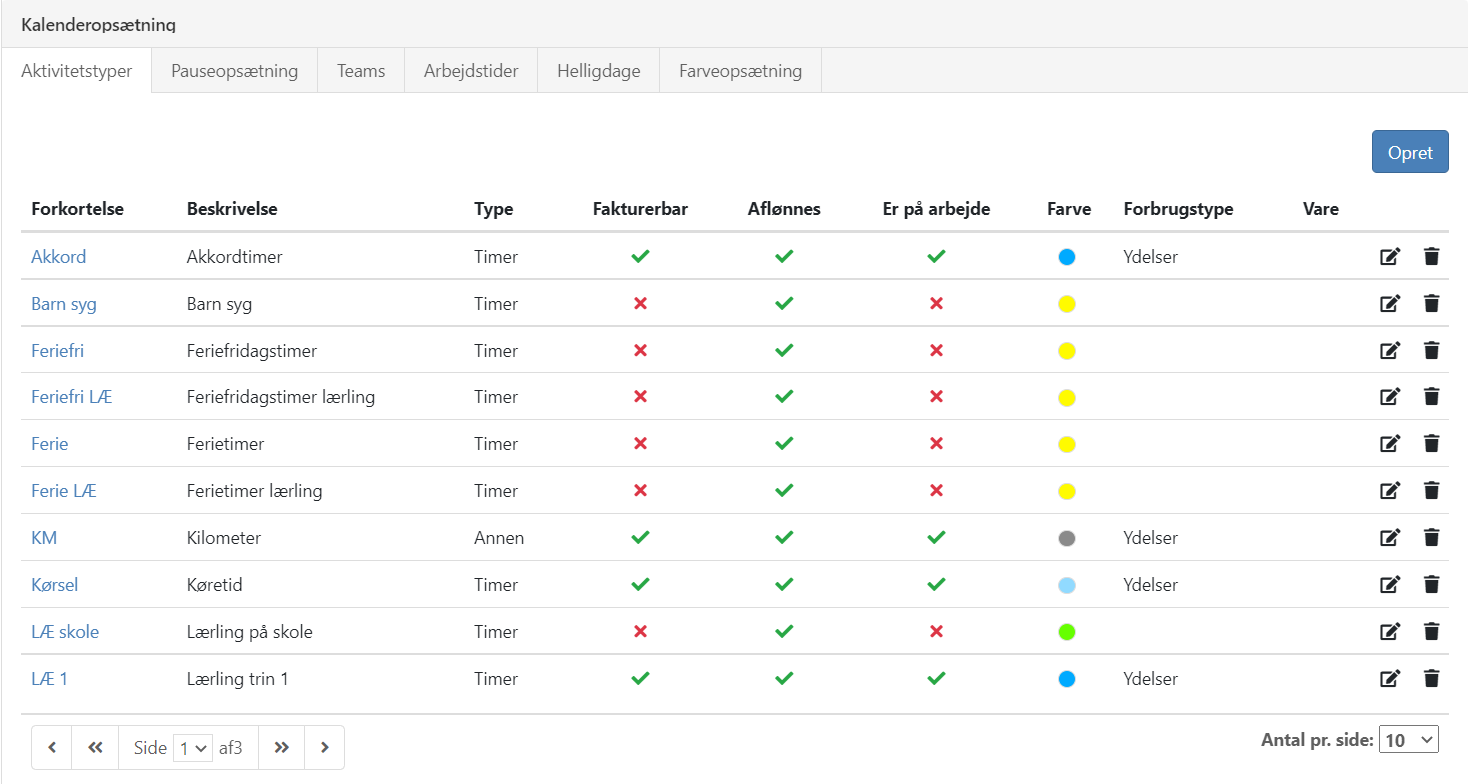This screenshot has height=784, width=1468.
Task: Edit the Akkord activity type
Action: coord(1390,257)
